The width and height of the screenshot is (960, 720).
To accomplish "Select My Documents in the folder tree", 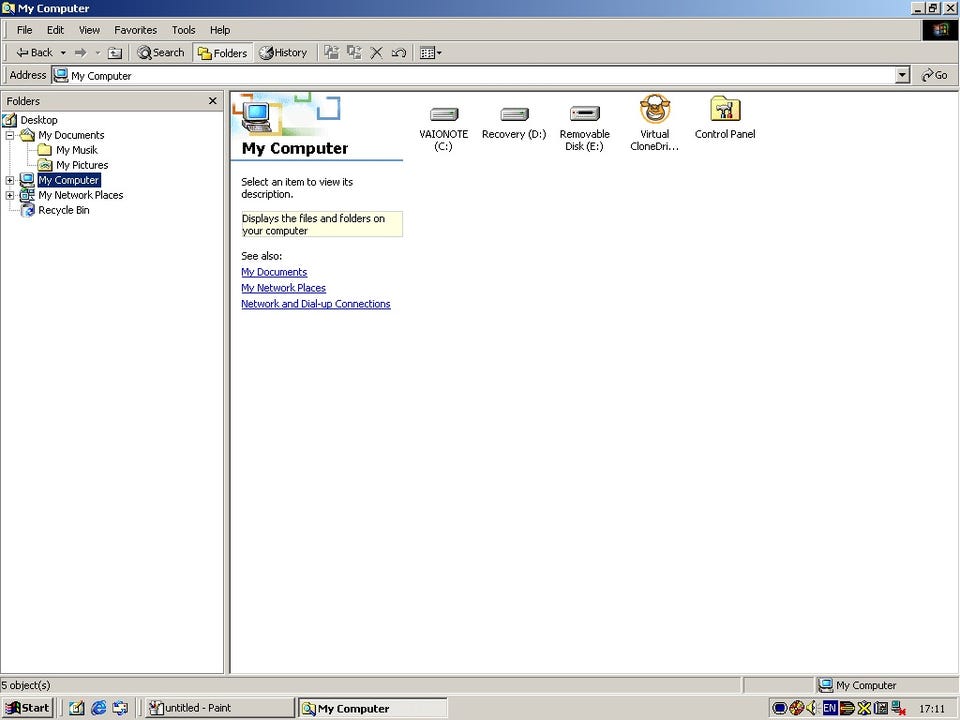I will pos(71,135).
